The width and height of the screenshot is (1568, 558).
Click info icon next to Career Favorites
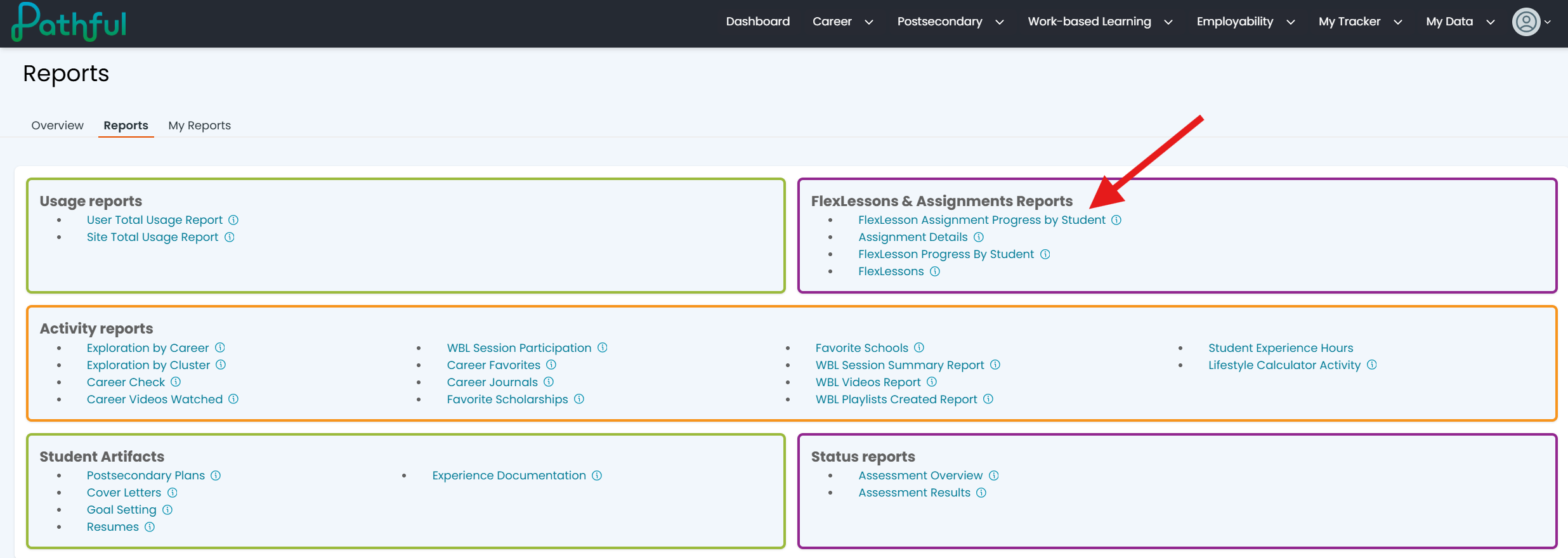point(551,365)
